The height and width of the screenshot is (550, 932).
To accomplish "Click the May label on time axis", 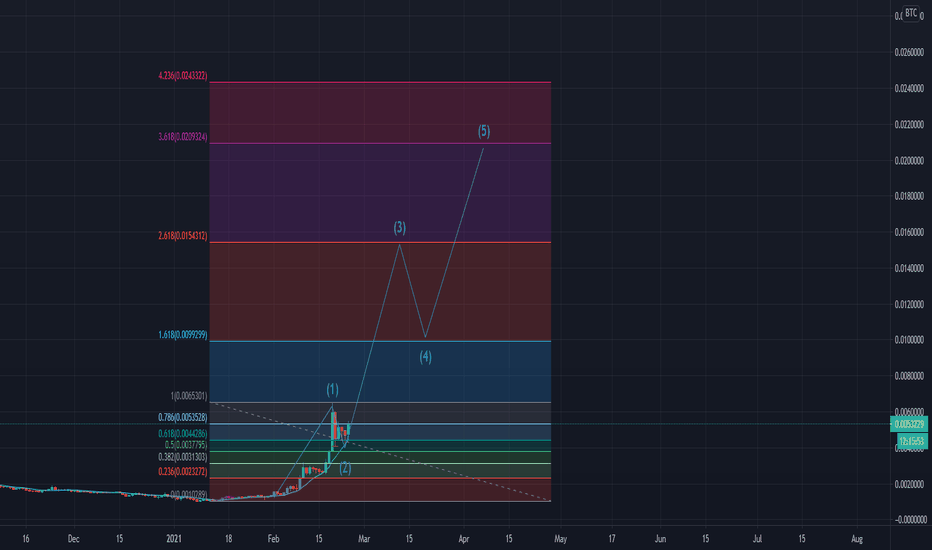I will (x=561, y=539).
